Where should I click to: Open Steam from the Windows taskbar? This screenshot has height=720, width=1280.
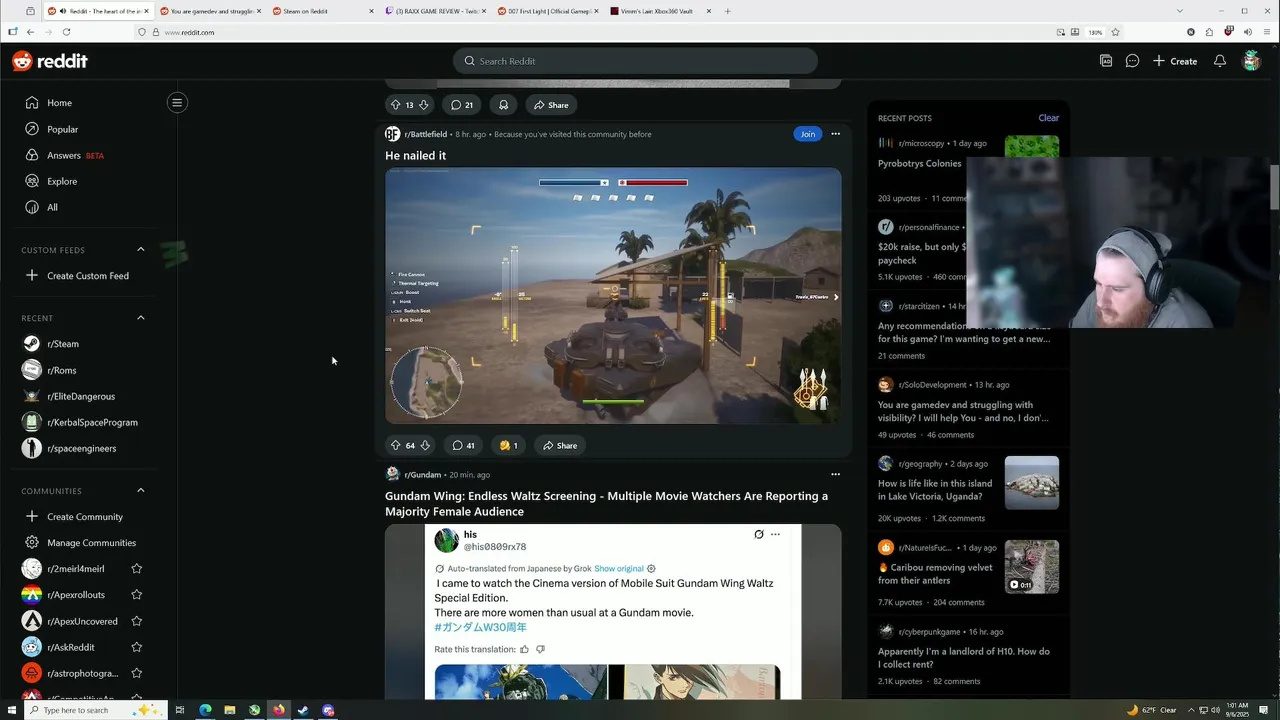pos(303,710)
